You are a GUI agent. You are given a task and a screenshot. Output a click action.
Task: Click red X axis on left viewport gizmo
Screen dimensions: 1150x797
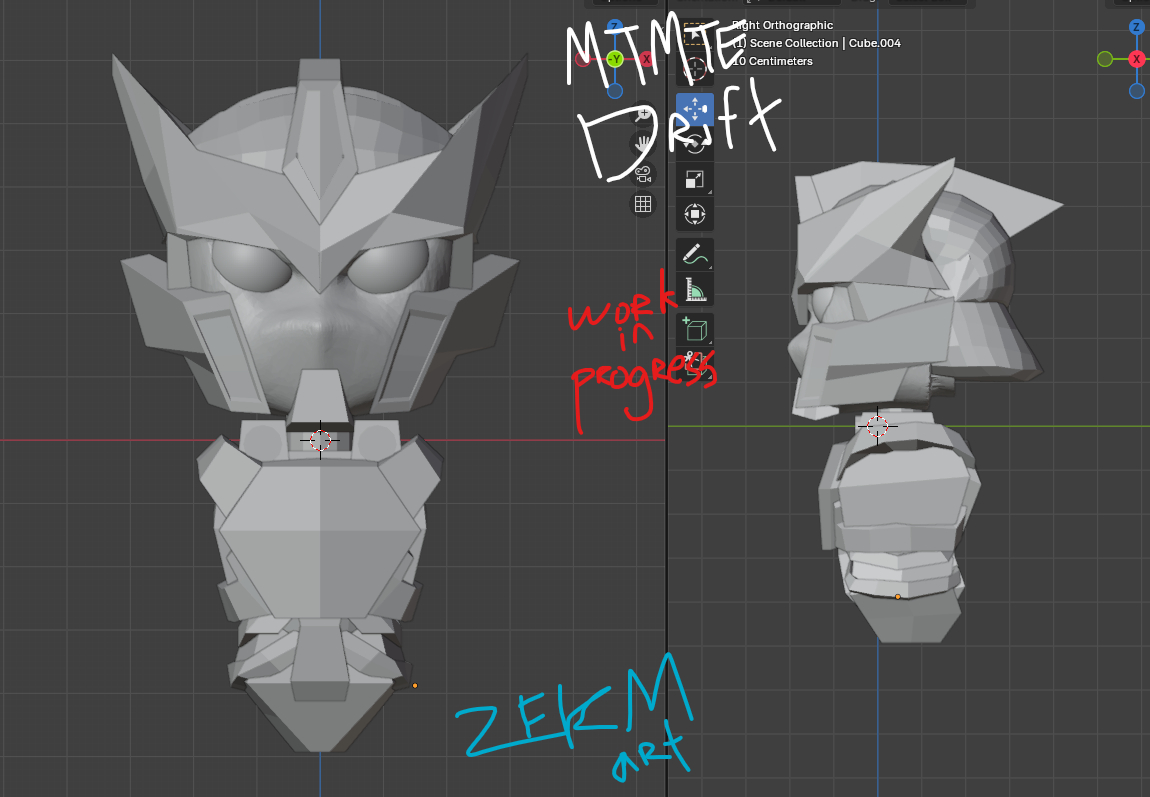tap(647, 60)
